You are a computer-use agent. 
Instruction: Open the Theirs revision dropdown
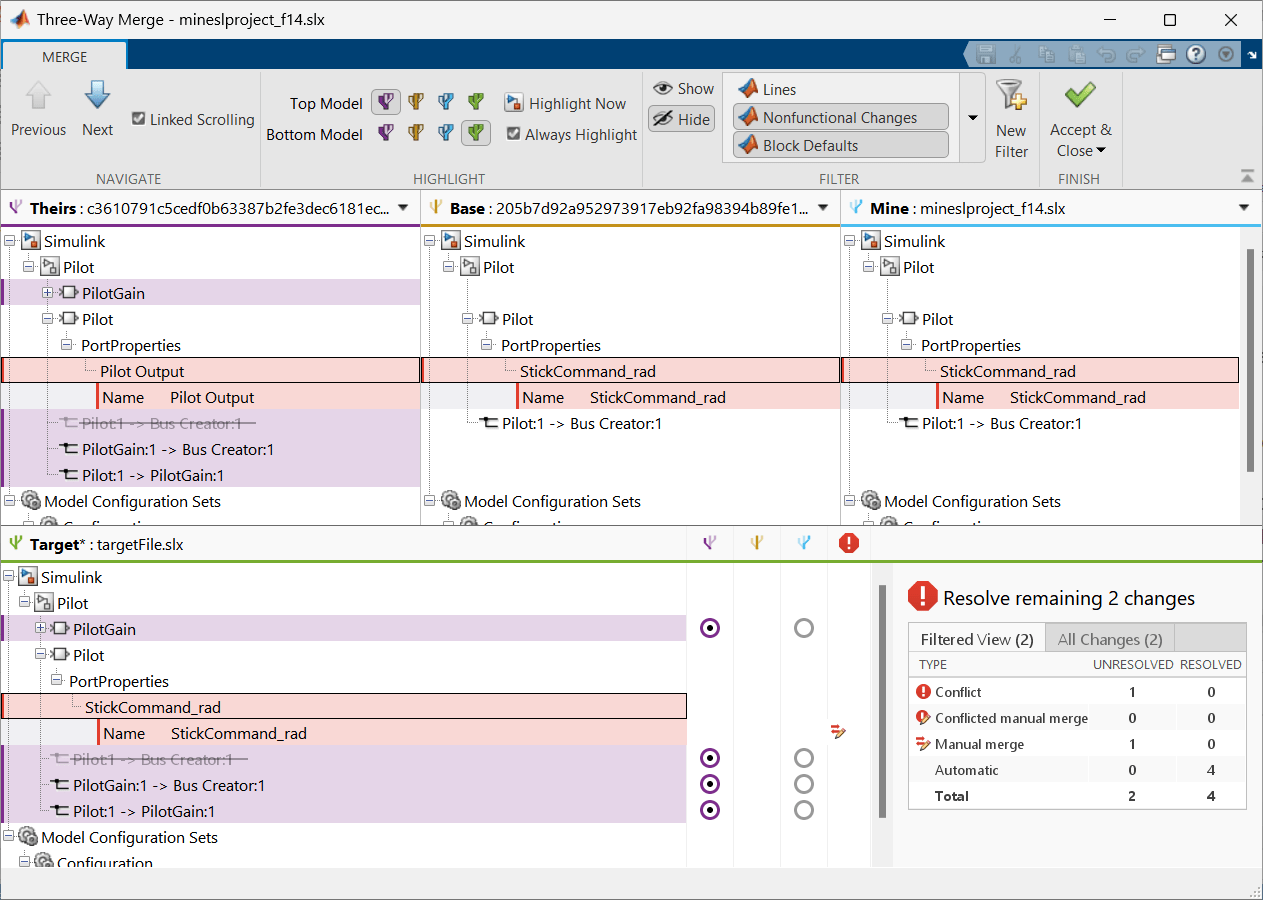point(403,208)
